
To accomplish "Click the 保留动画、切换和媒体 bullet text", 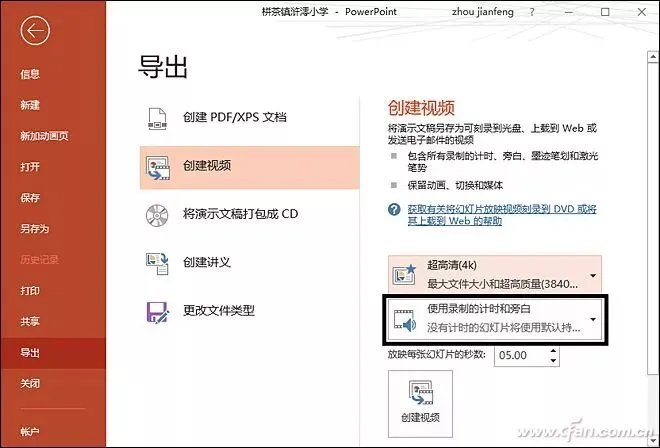I will (x=455, y=185).
